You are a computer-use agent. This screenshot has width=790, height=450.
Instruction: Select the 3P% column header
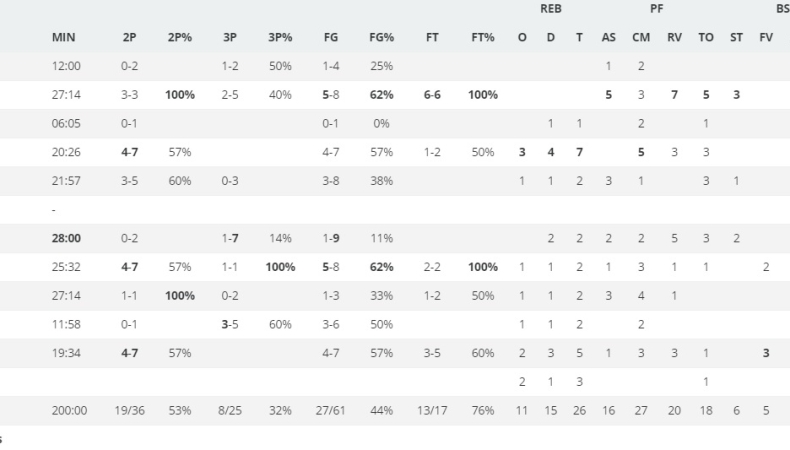[x=280, y=40]
